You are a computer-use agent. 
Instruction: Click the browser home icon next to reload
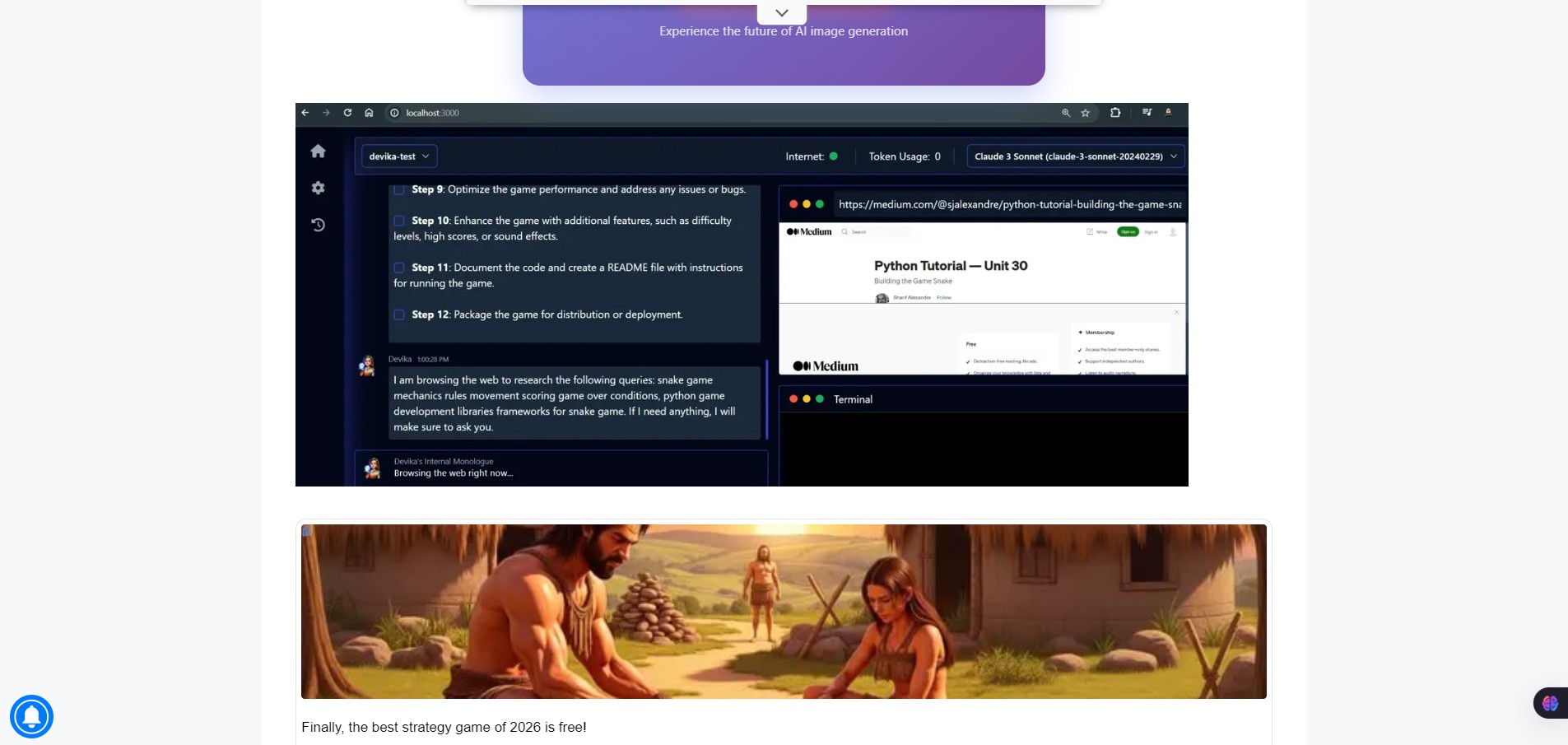point(369,113)
